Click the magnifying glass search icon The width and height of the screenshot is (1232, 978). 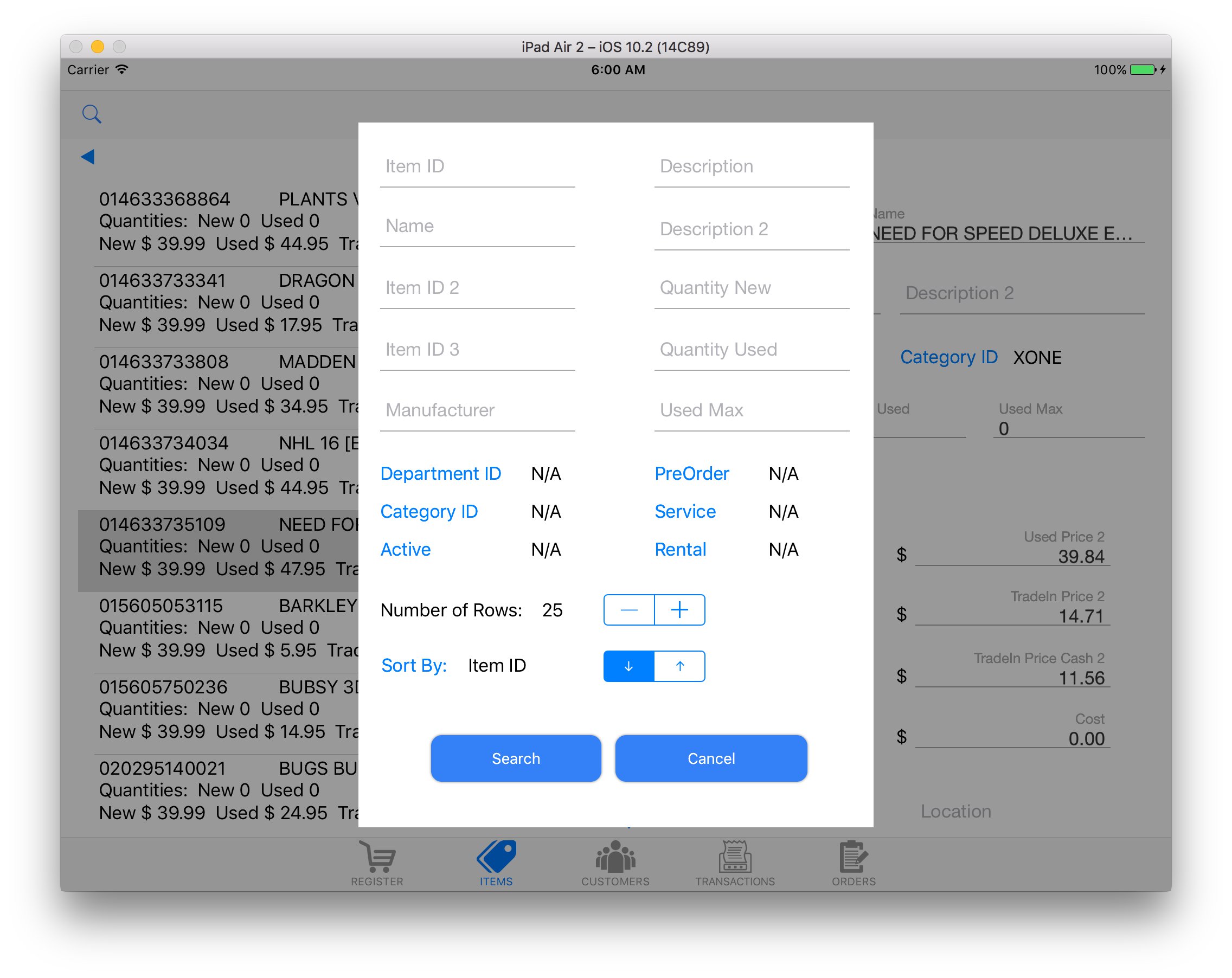pos(92,114)
